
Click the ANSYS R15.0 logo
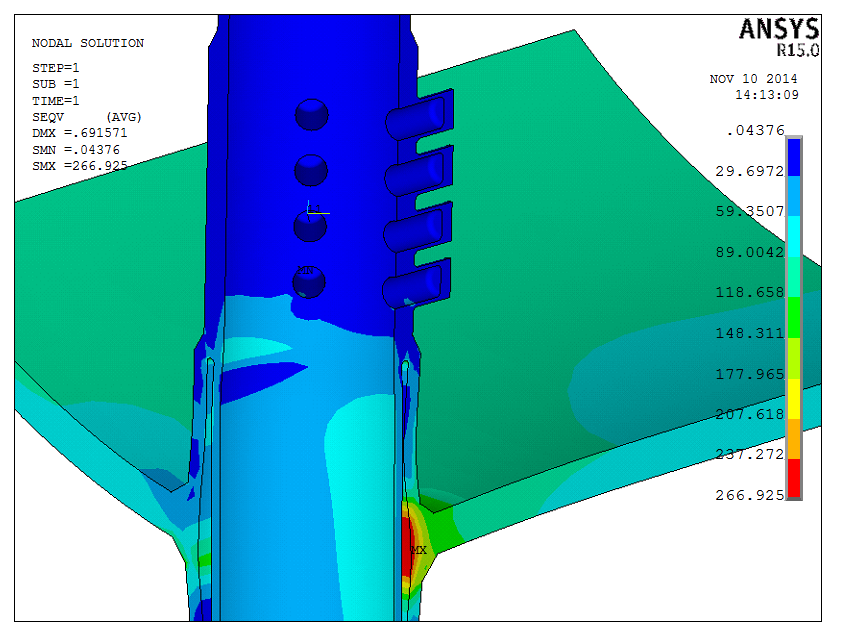click(779, 37)
